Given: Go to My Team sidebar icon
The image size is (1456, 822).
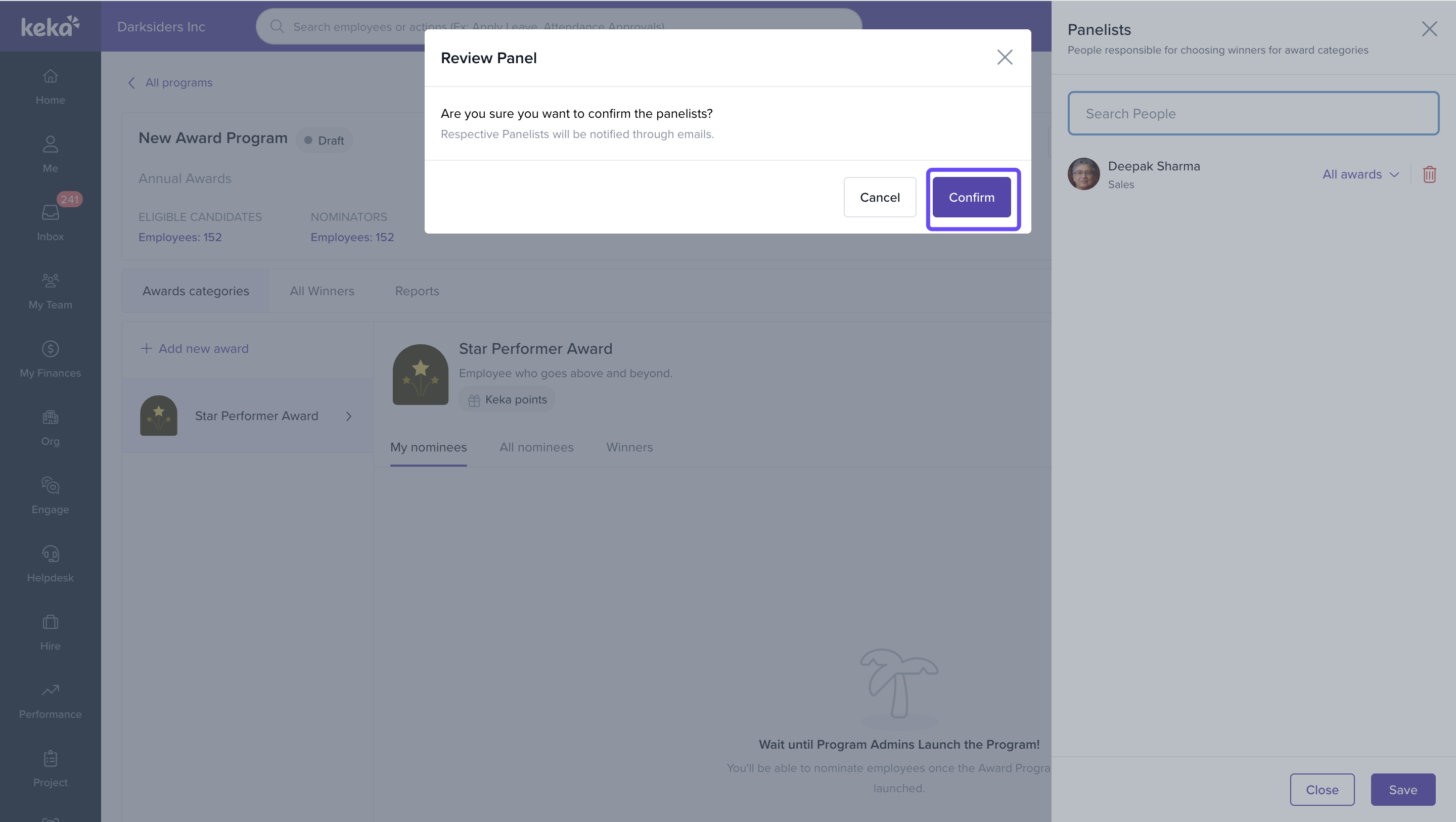Looking at the screenshot, I should (51, 281).
